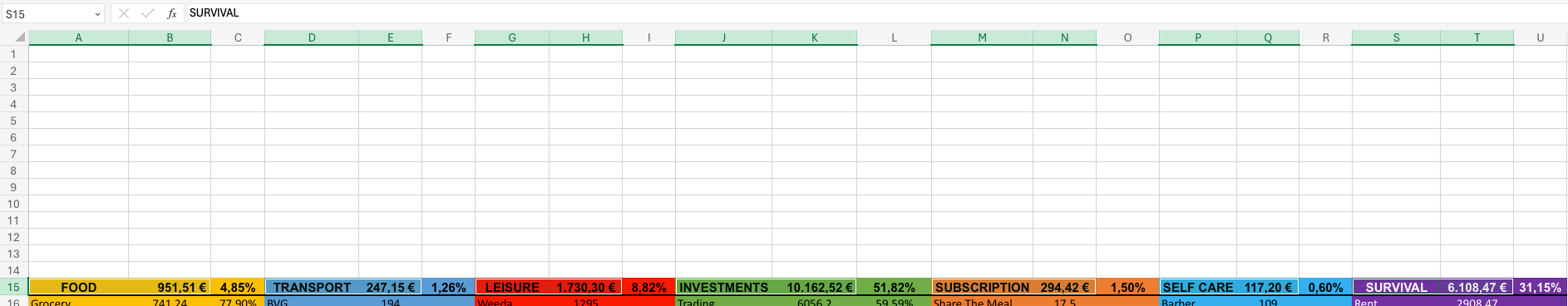Select column J header
The width and height of the screenshot is (1568, 306).
click(723, 37)
